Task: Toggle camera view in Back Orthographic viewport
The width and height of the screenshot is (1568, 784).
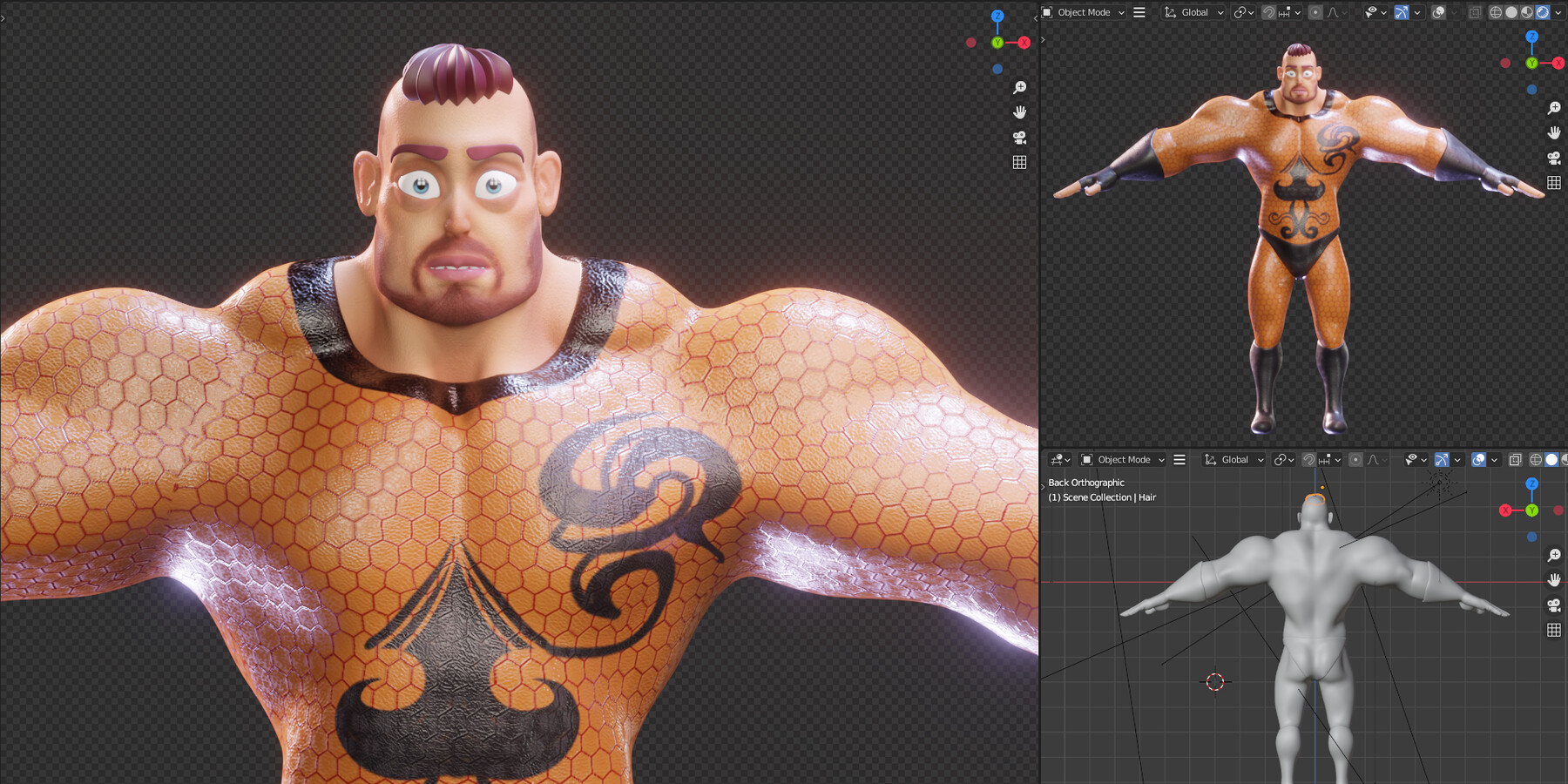Action: (x=1554, y=605)
